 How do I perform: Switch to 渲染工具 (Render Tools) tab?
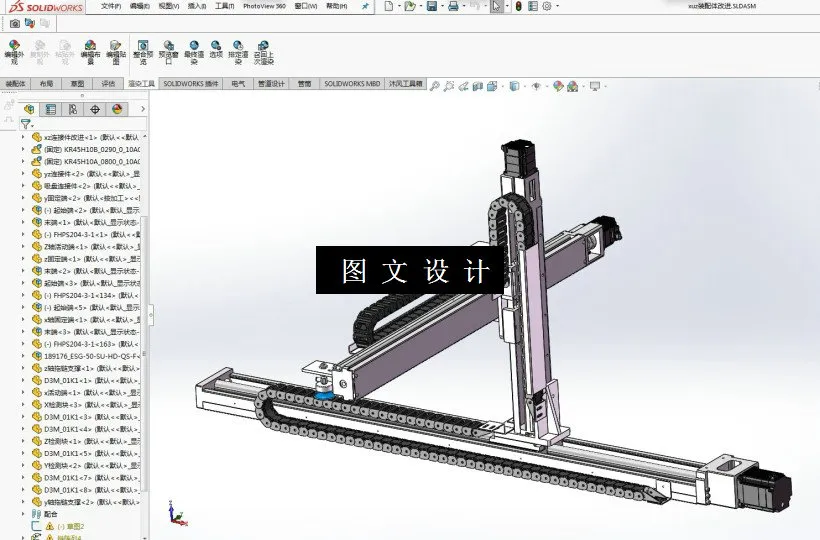click(141, 84)
